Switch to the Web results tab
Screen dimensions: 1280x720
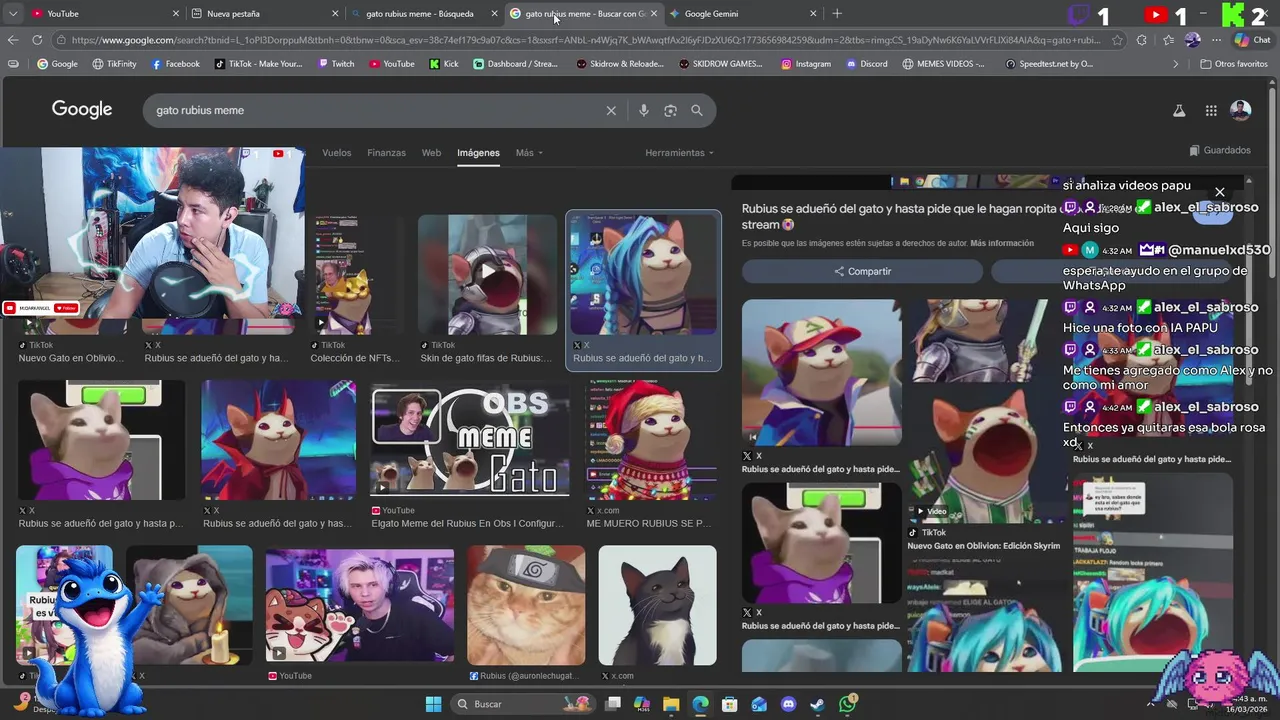pyautogui.click(x=431, y=153)
